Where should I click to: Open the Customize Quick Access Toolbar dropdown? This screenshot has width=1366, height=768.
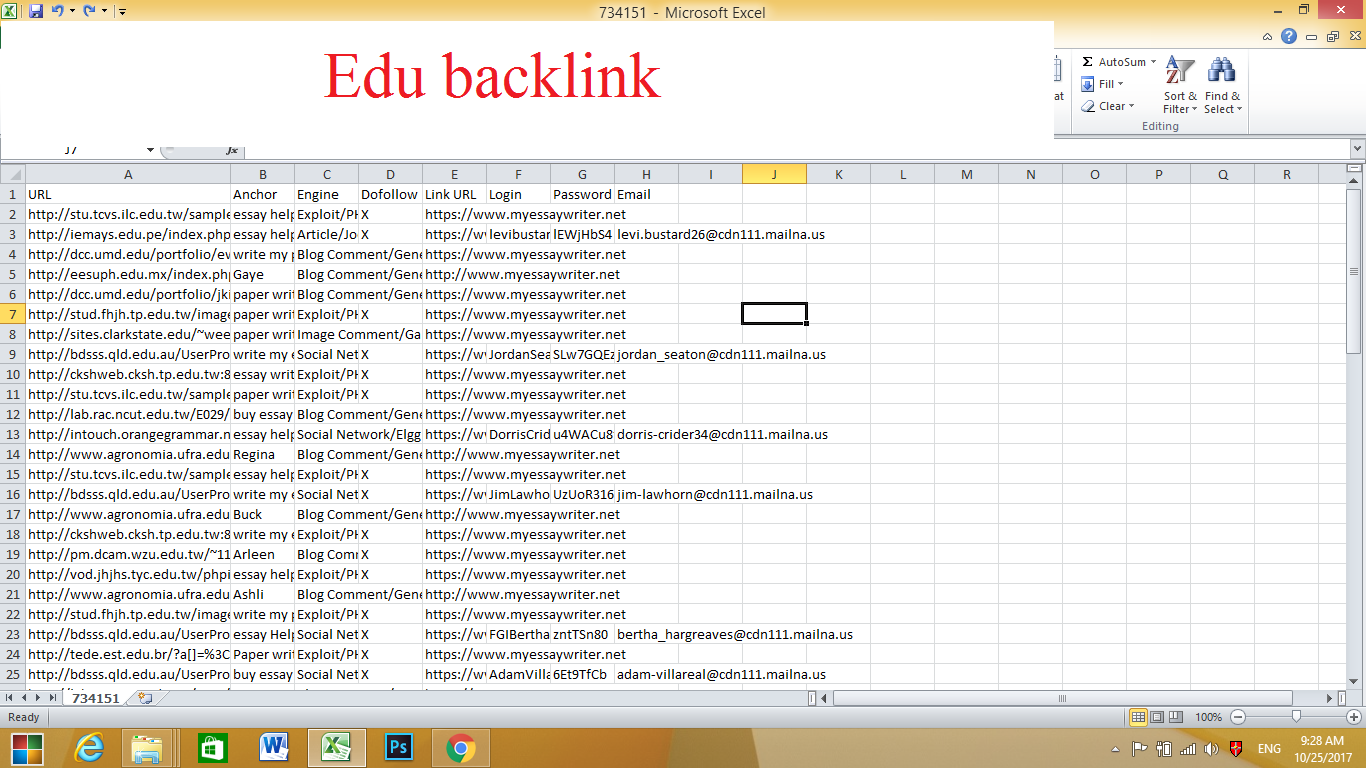pyautogui.click(x=122, y=9)
